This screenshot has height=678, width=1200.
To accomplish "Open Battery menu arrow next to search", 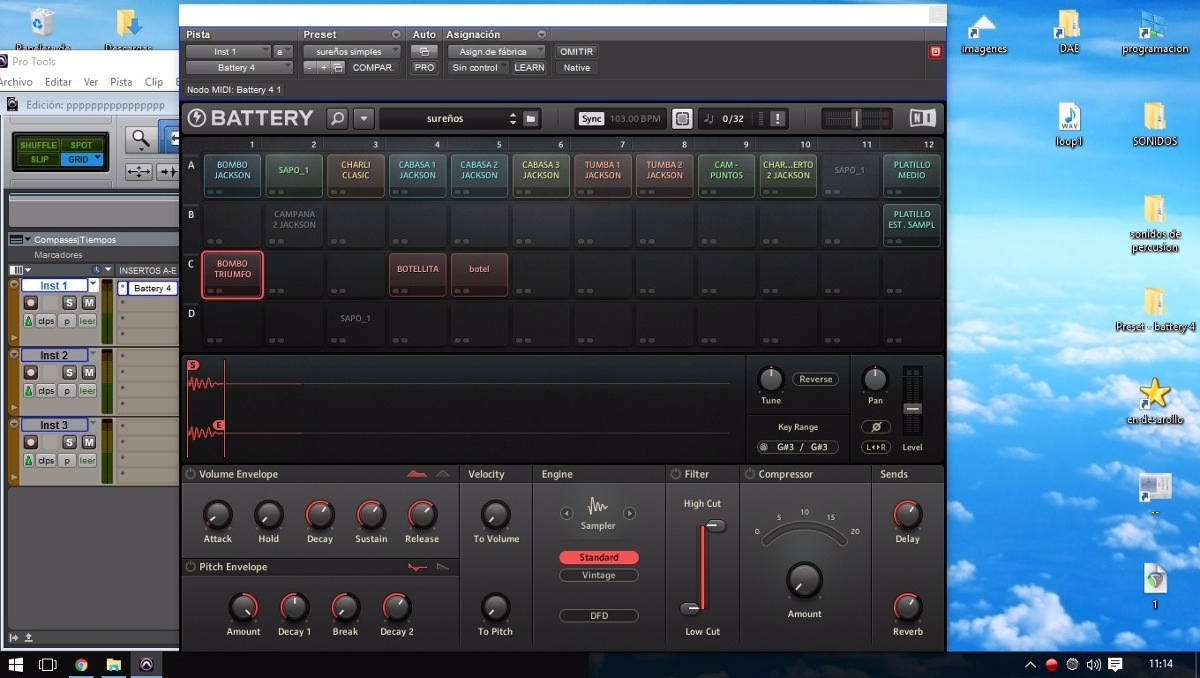I will tap(364, 118).
